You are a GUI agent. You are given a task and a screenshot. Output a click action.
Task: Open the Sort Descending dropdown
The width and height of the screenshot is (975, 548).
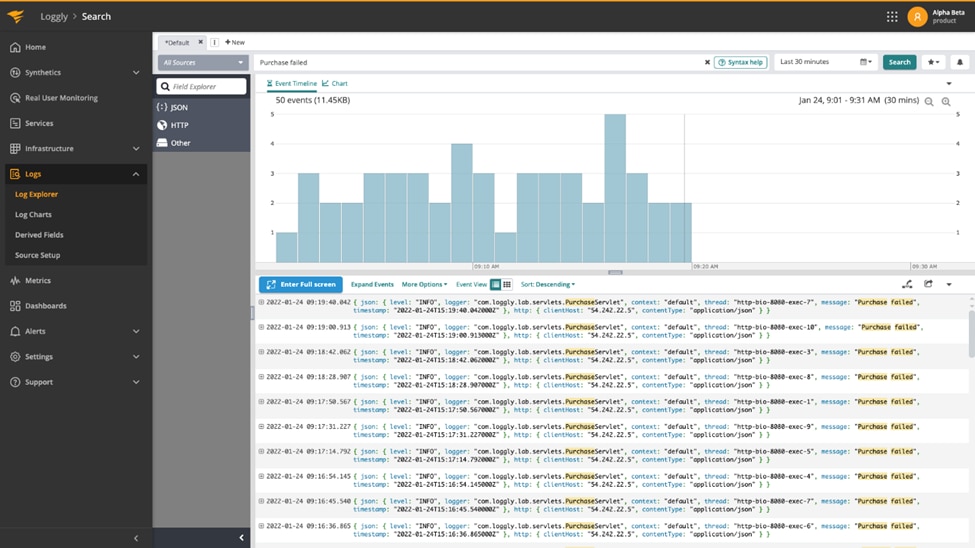tap(548, 285)
